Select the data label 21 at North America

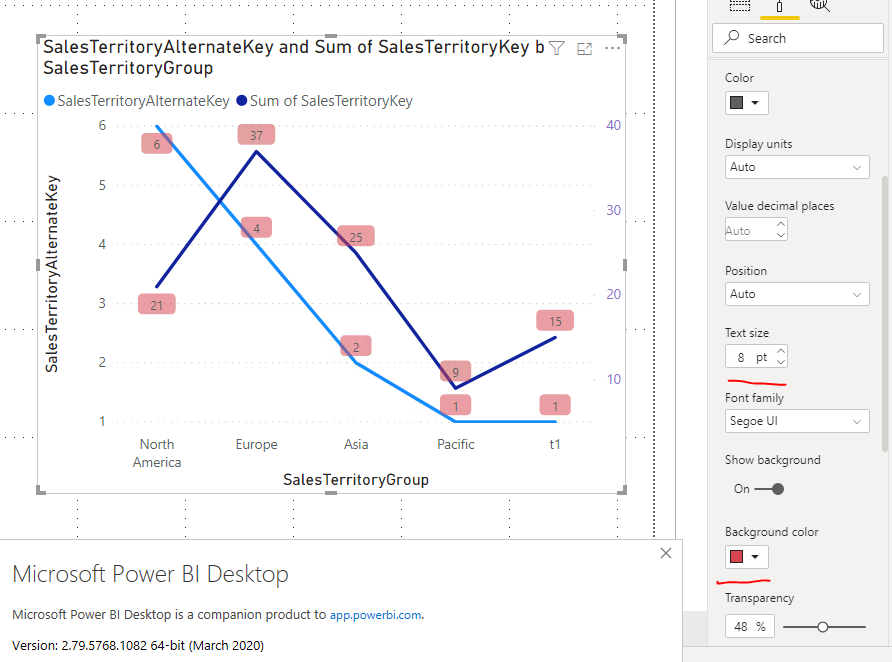156,305
